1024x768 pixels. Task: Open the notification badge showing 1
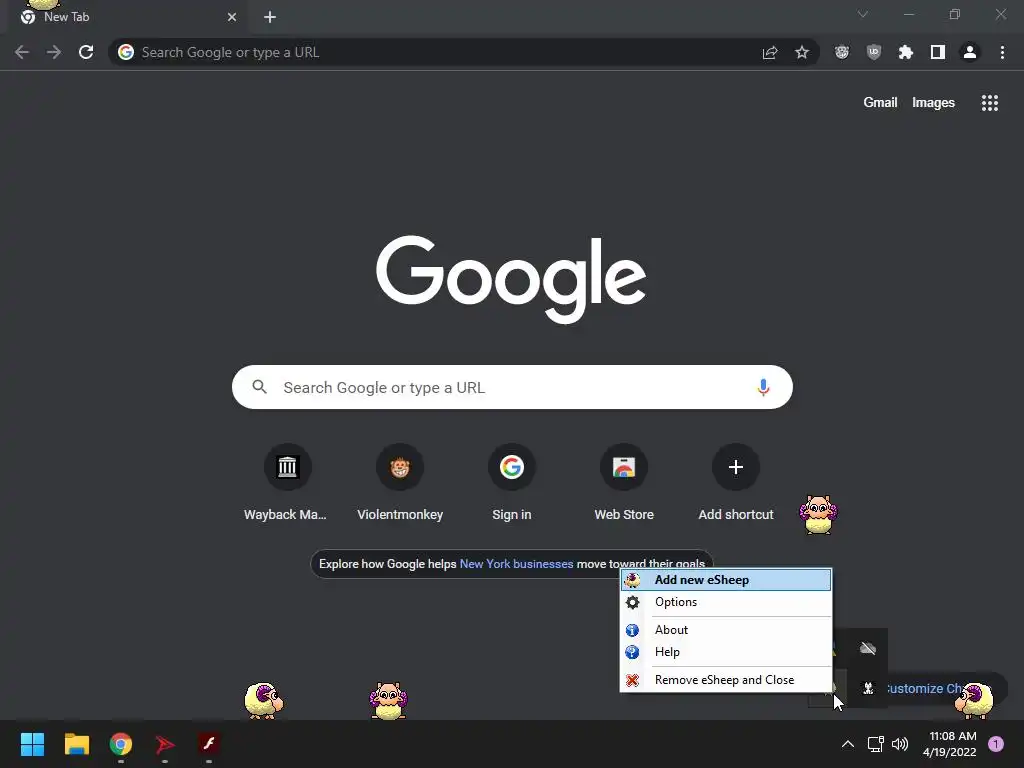coord(996,744)
